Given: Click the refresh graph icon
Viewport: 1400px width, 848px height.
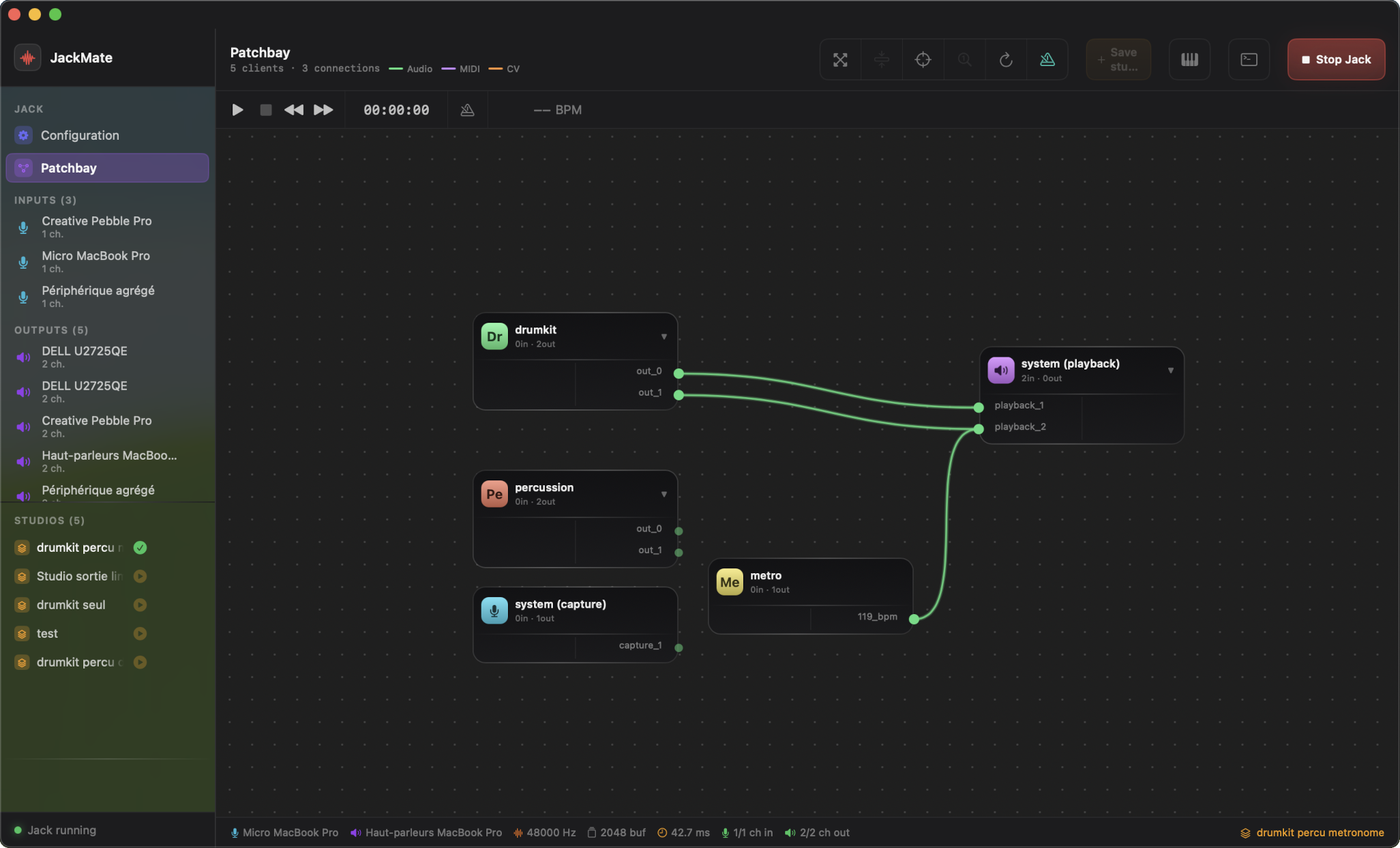Looking at the screenshot, I should (1005, 59).
